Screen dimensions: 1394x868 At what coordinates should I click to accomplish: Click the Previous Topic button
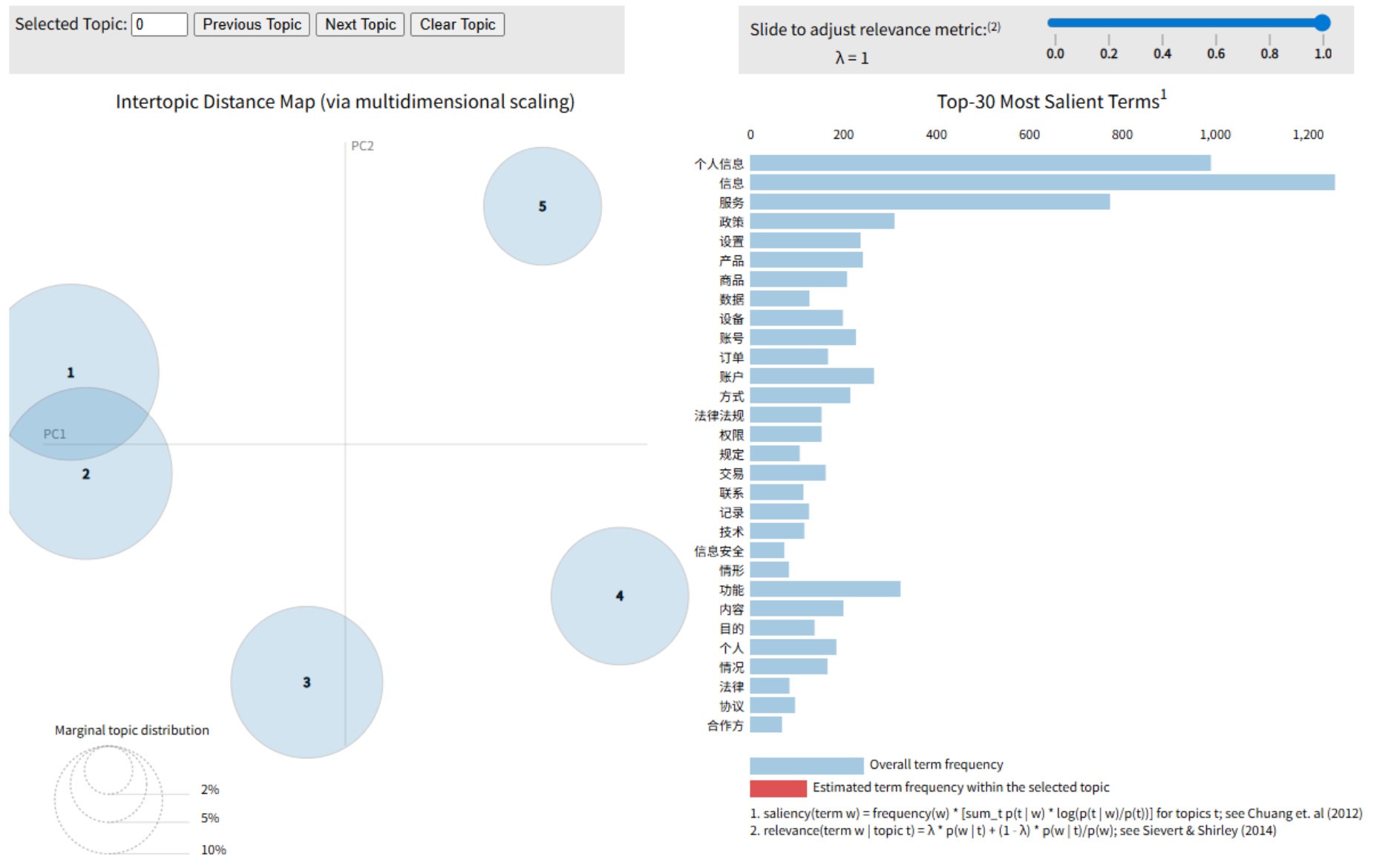(x=252, y=24)
